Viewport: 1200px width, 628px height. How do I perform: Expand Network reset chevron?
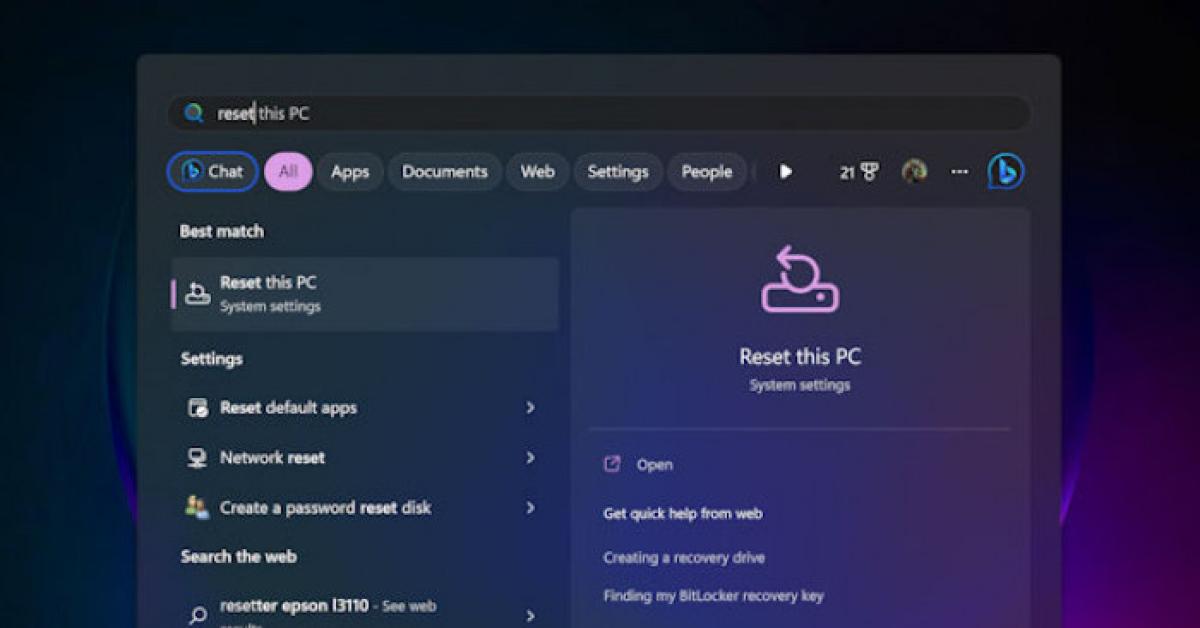point(530,458)
